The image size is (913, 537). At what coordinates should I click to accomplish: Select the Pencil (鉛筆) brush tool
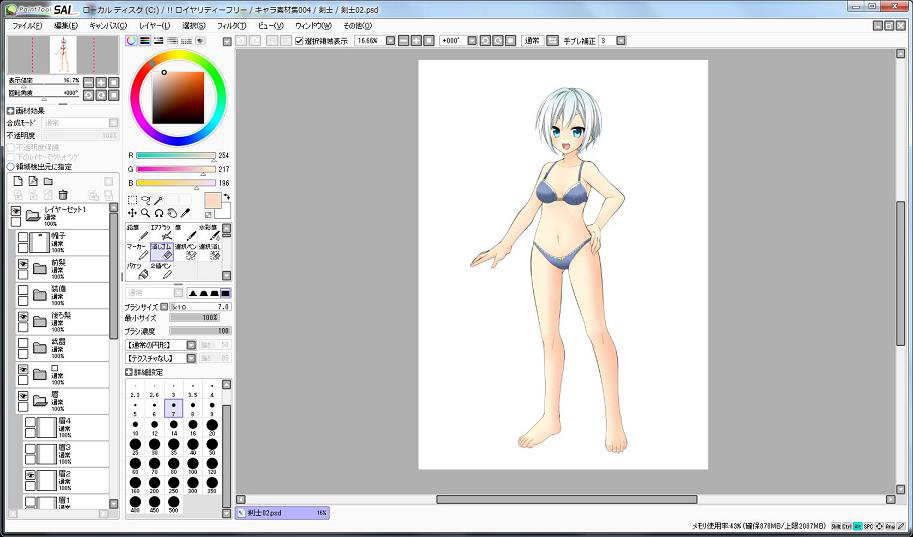point(136,231)
